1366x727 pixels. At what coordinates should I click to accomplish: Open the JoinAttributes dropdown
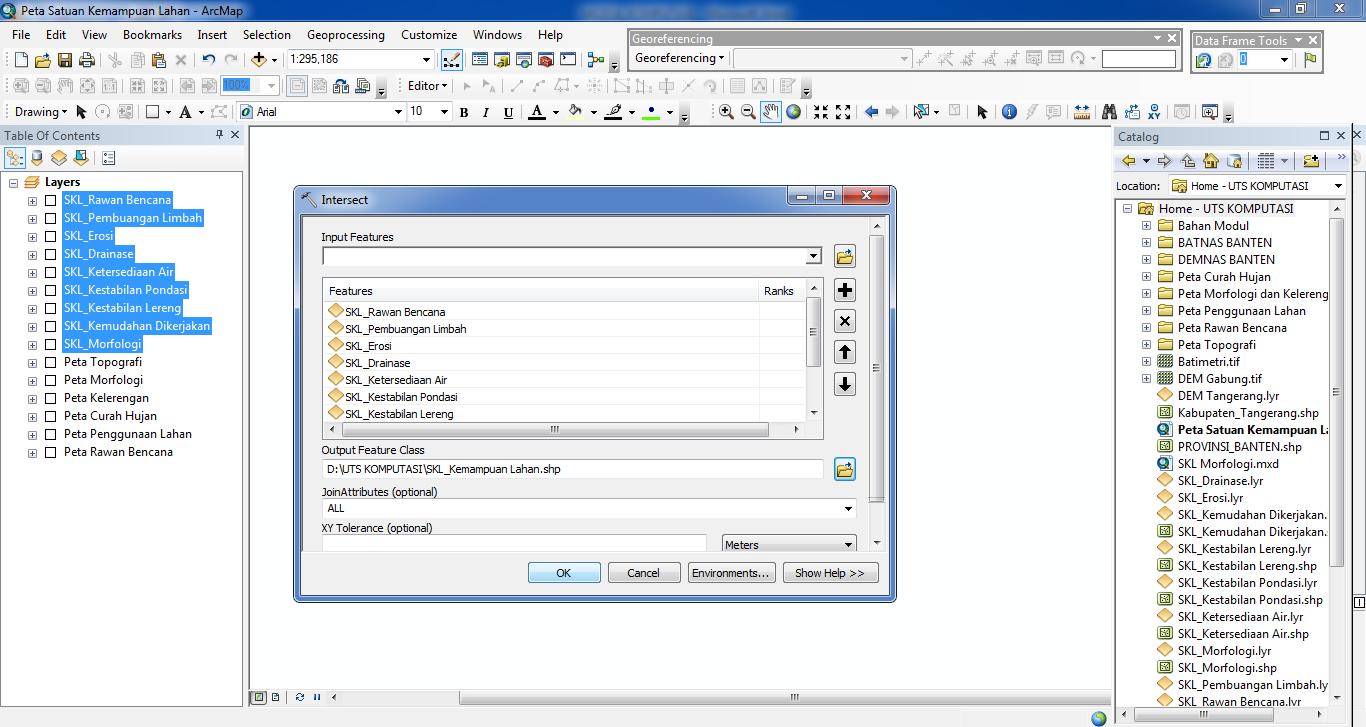tap(849, 509)
